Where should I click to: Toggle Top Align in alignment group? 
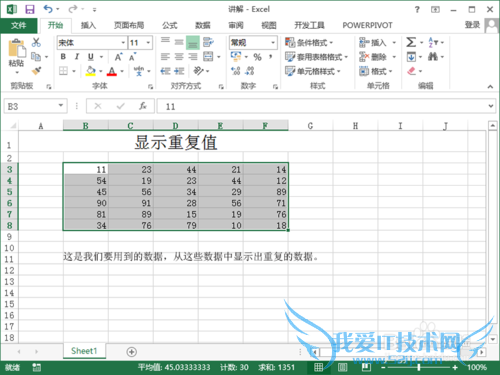tap(165, 42)
